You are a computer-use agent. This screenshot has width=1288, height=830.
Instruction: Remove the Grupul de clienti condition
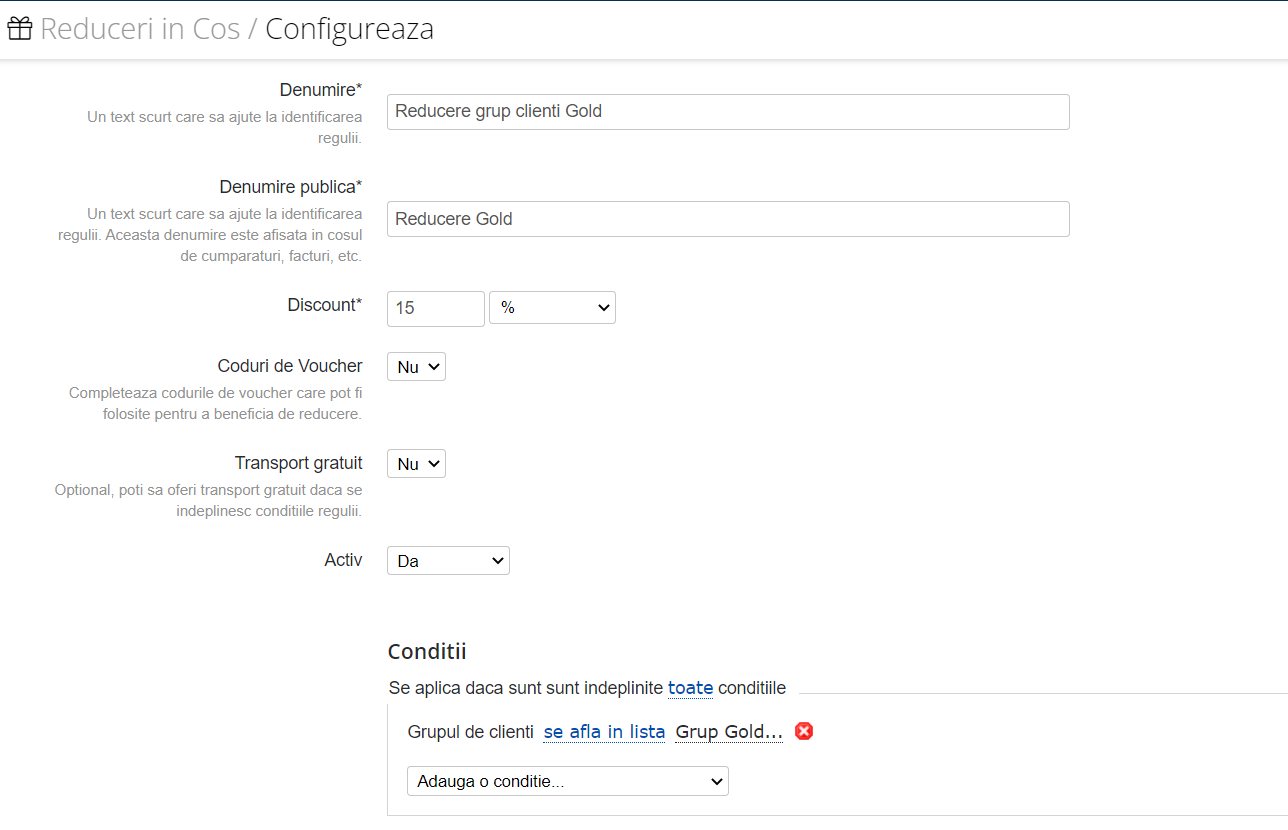pyautogui.click(x=804, y=731)
